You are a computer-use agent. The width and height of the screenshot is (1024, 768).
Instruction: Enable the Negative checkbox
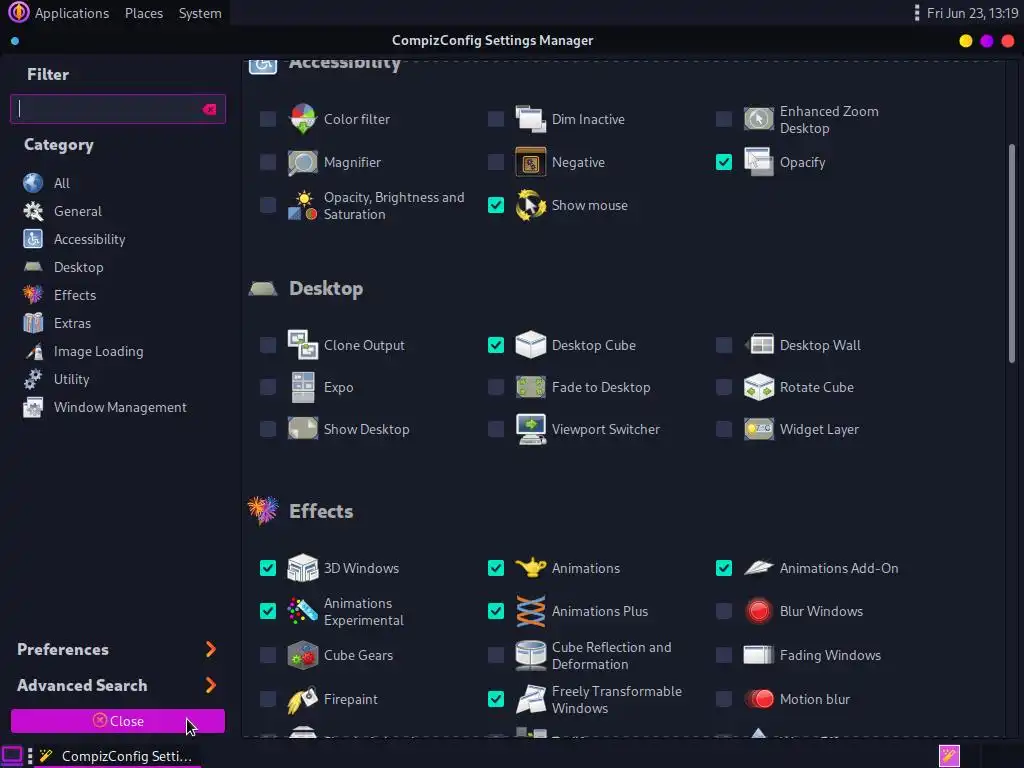pyautogui.click(x=496, y=162)
